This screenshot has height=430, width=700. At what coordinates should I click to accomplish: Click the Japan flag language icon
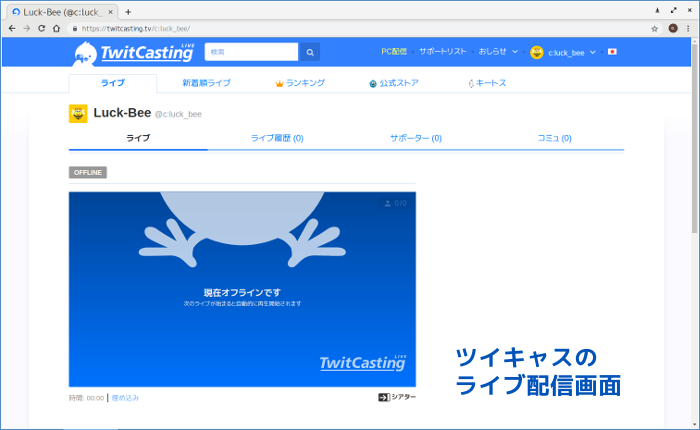pyautogui.click(x=612, y=52)
